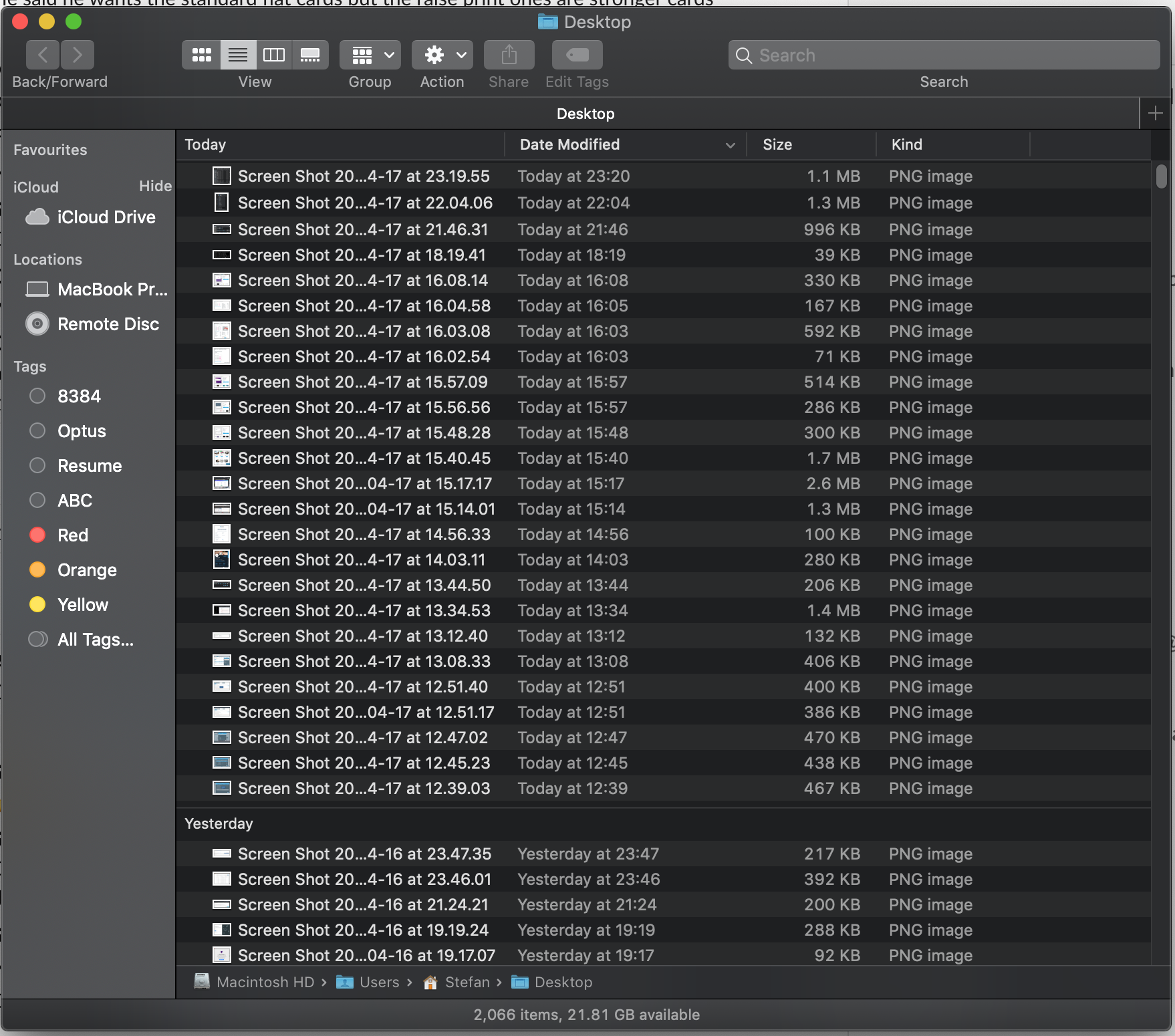Image resolution: width=1175 pixels, height=1036 pixels.
Task: Open the Group options dropdown
Action: tap(370, 55)
